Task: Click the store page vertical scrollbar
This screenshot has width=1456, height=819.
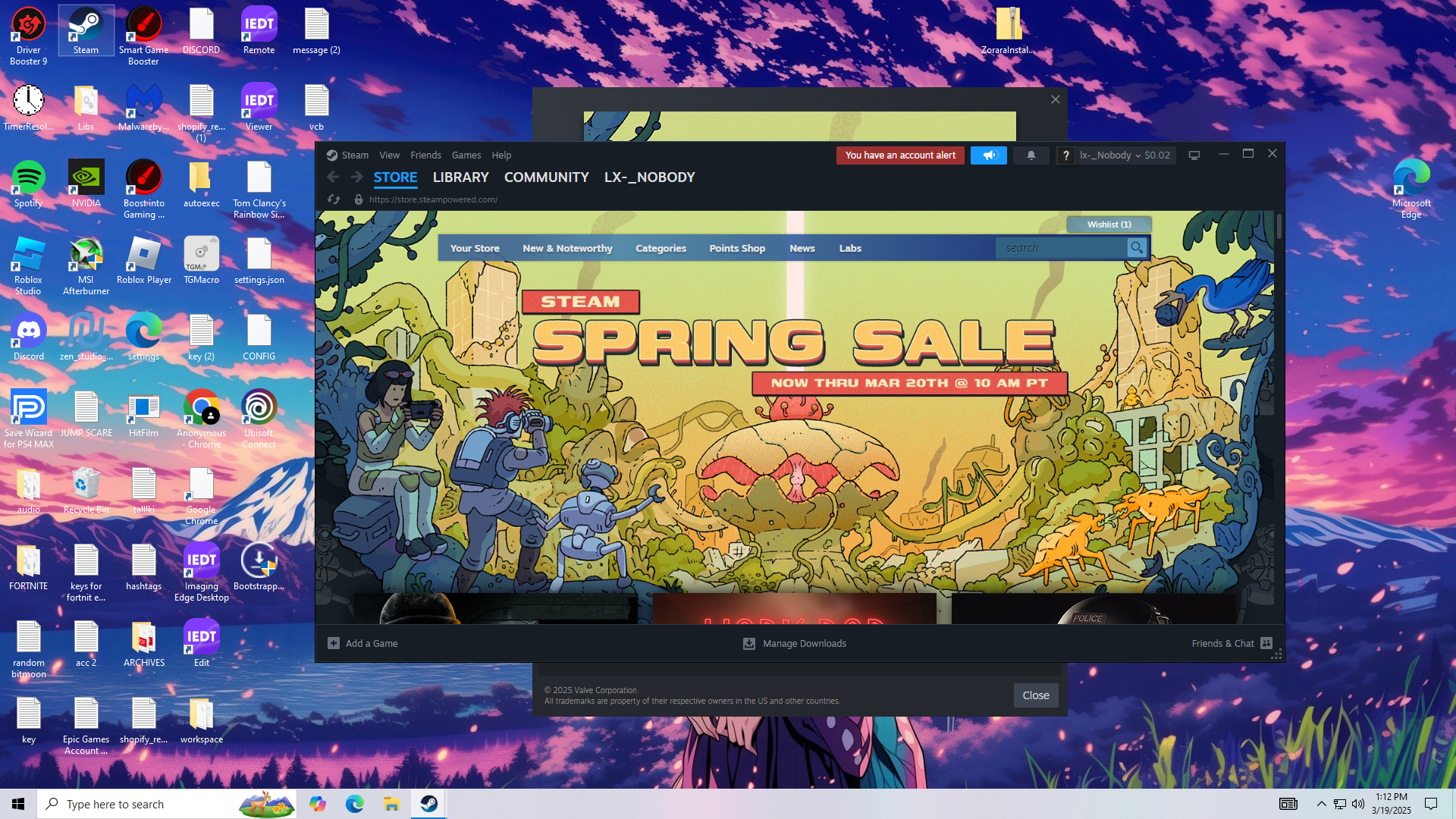Action: point(1279,227)
